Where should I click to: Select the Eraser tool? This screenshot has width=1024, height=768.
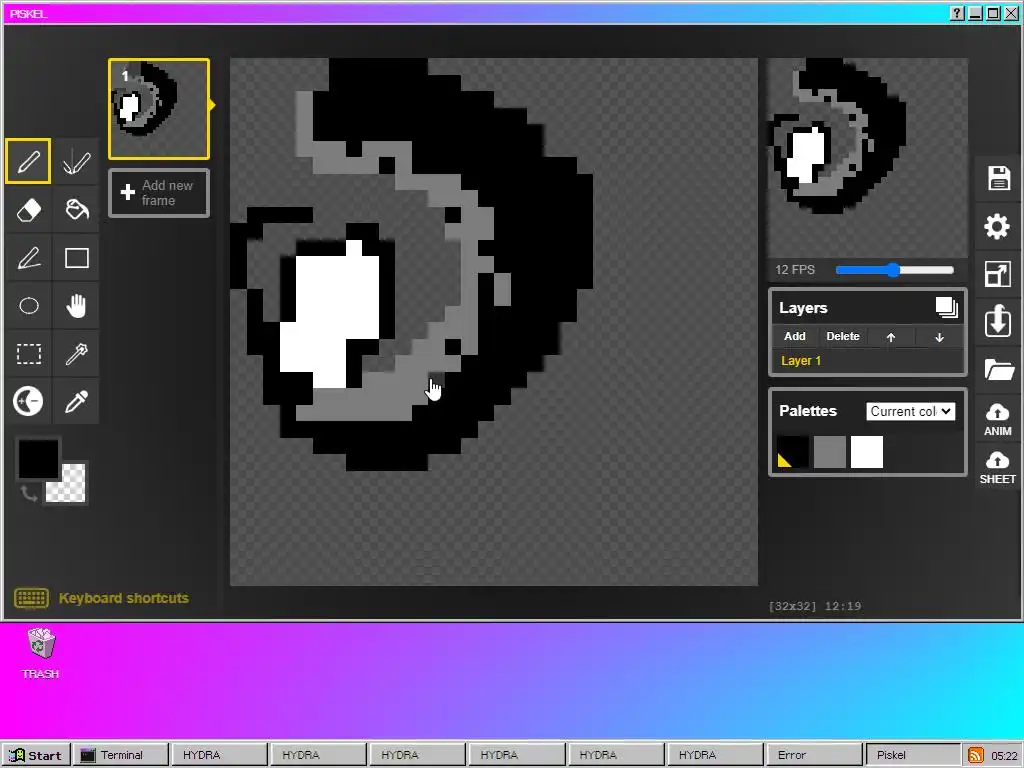(28, 210)
